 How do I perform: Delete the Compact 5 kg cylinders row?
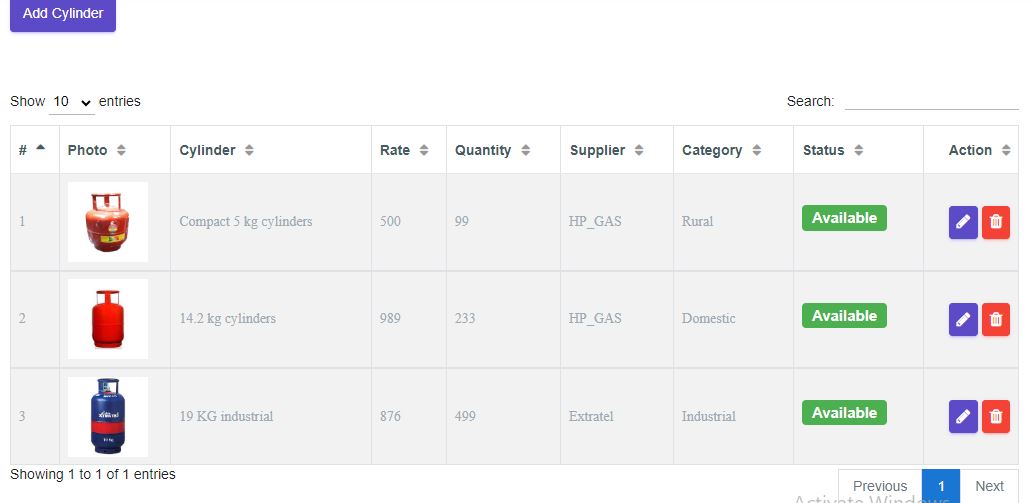tap(996, 222)
